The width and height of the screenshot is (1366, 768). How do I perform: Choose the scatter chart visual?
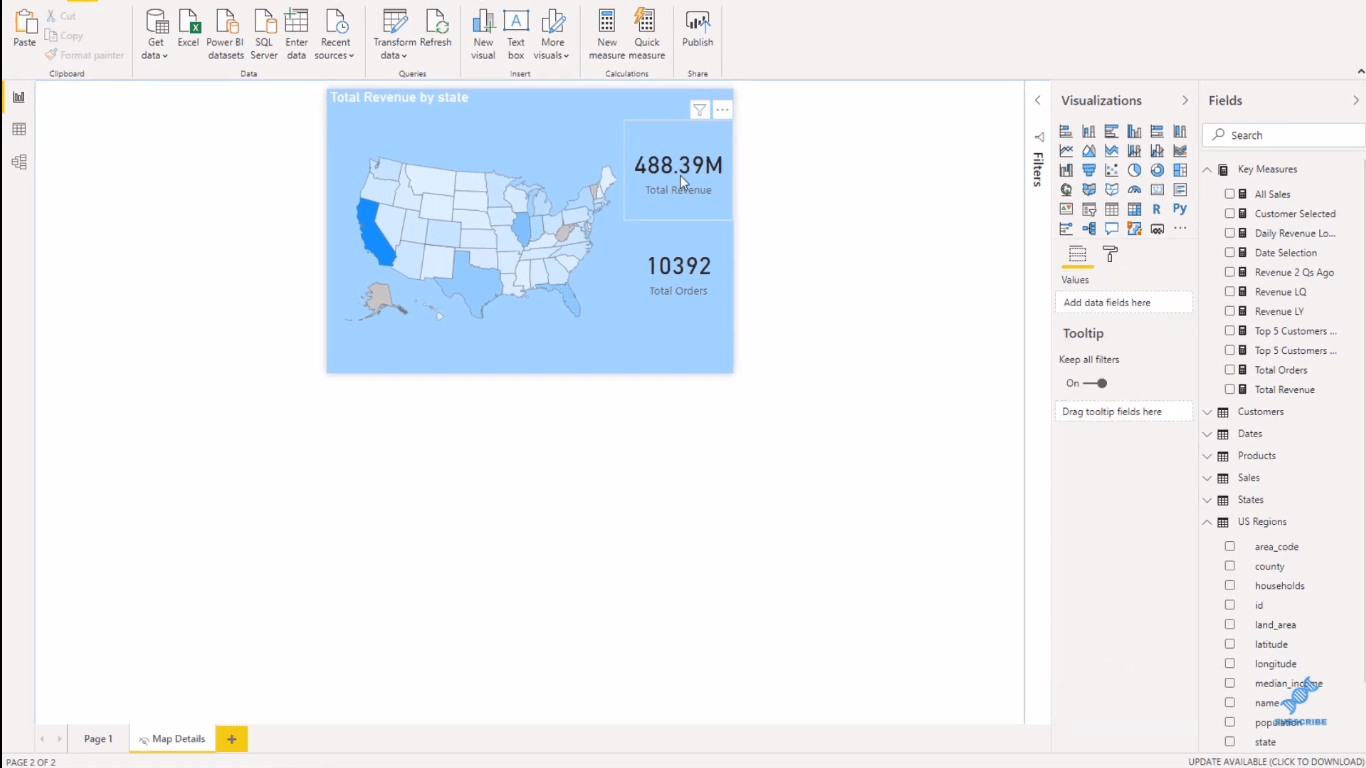pos(1112,170)
